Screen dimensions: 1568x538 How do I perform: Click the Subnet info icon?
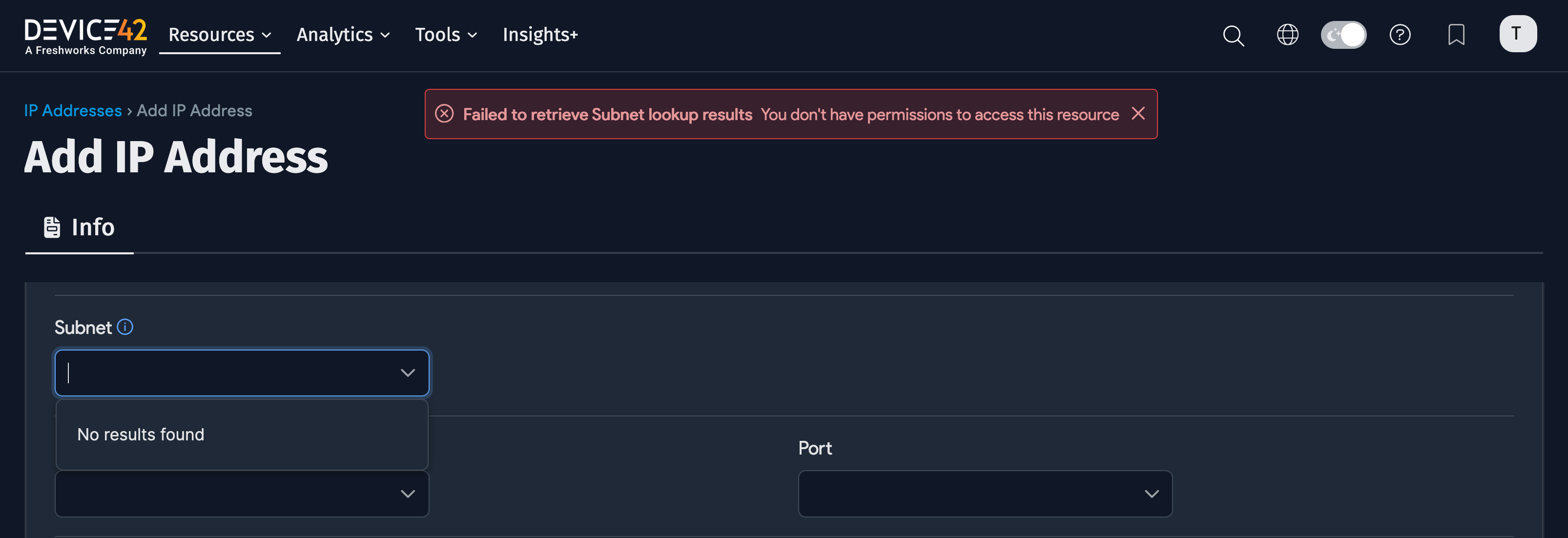[x=125, y=328]
